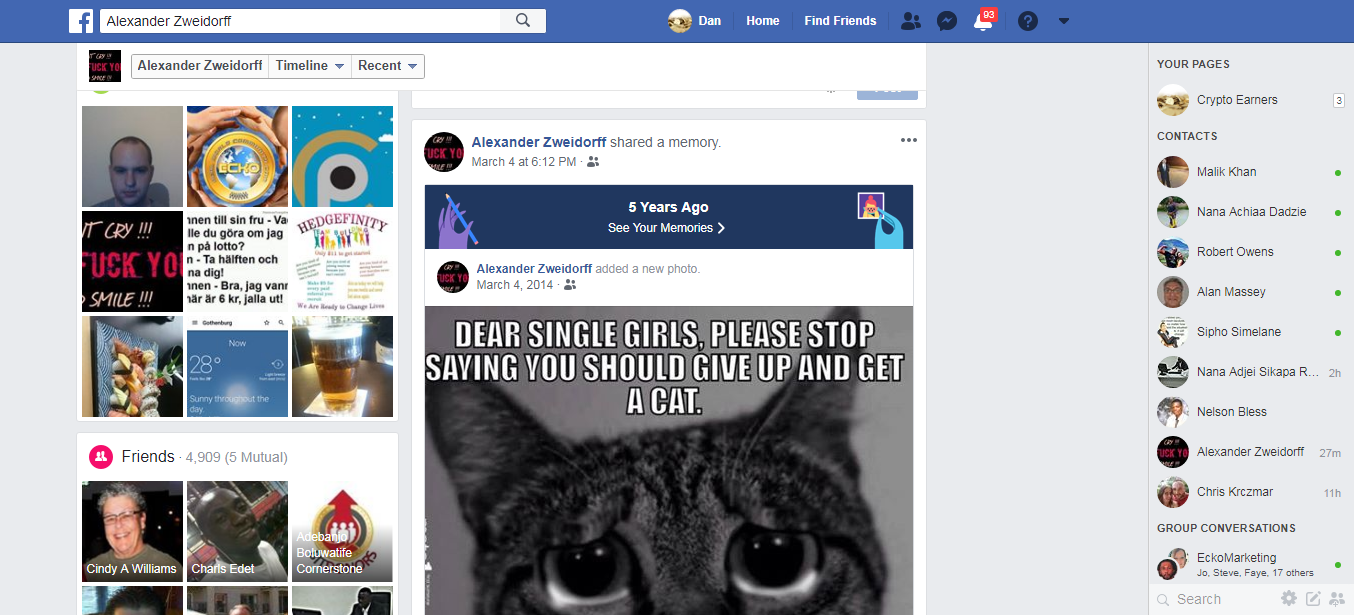The image size is (1354, 615).
Task: Open Find Friends in top navigation
Action: click(840, 21)
